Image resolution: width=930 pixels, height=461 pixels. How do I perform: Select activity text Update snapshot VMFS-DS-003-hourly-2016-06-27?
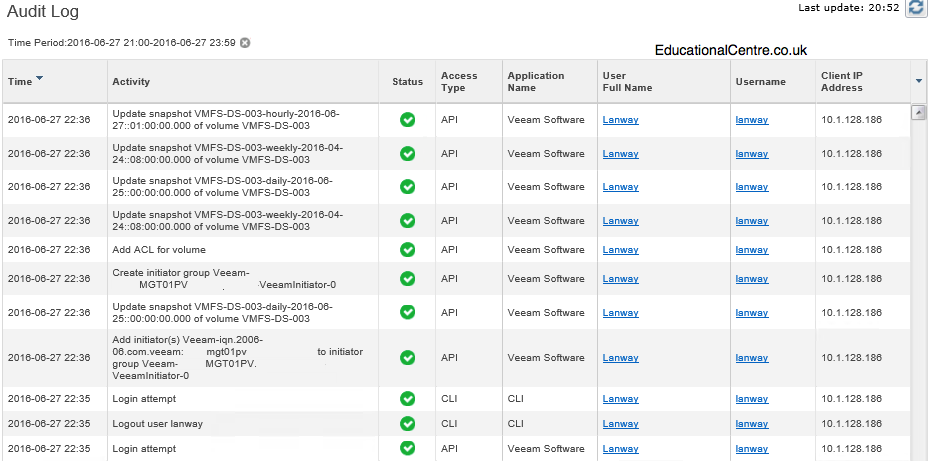tap(226, 119)
